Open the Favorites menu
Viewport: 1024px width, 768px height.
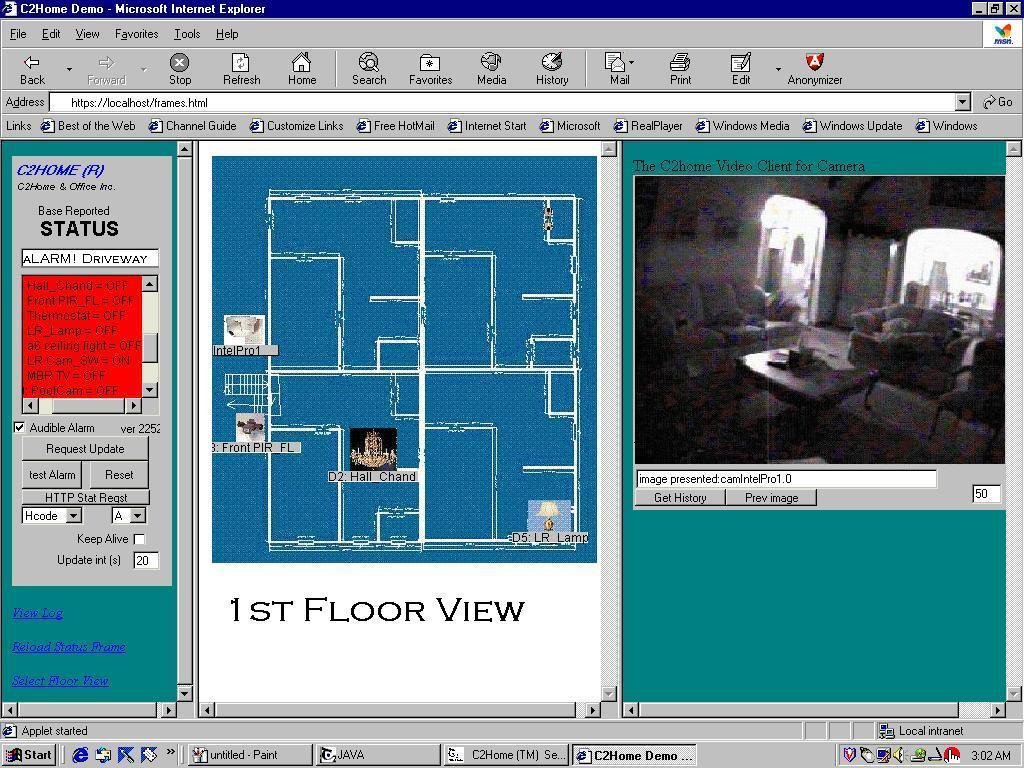[136, 34]
